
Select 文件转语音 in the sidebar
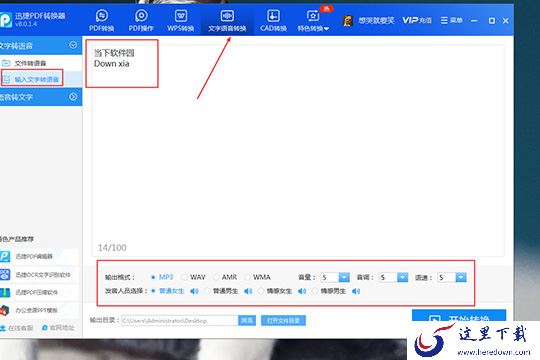click(x=30, y=63)
